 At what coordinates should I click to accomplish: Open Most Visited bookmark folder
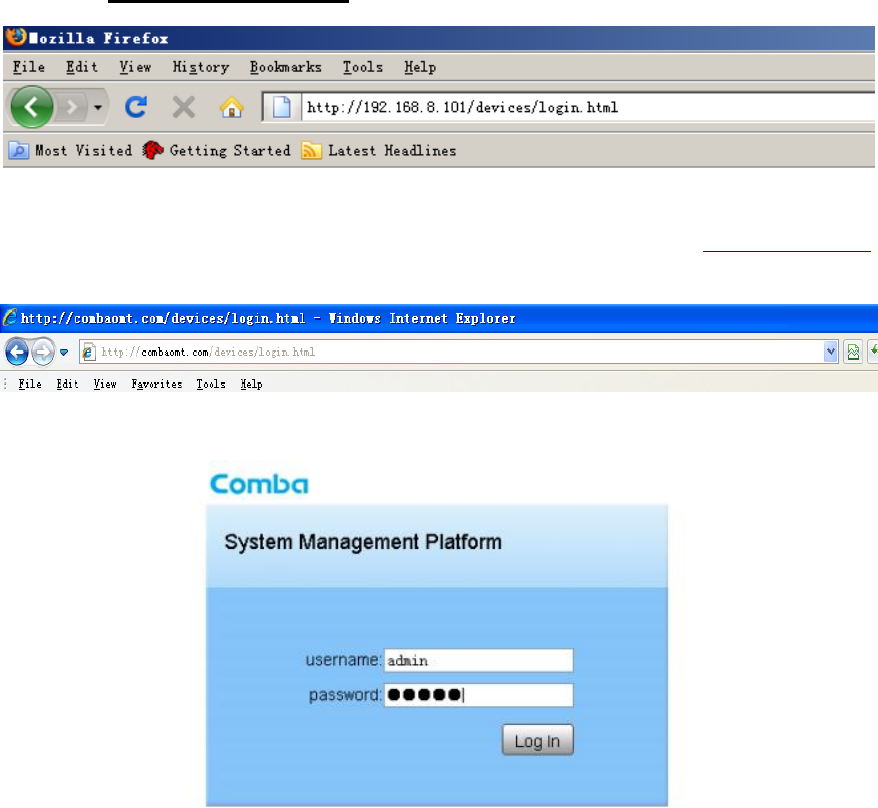click(x=71, y=150)
